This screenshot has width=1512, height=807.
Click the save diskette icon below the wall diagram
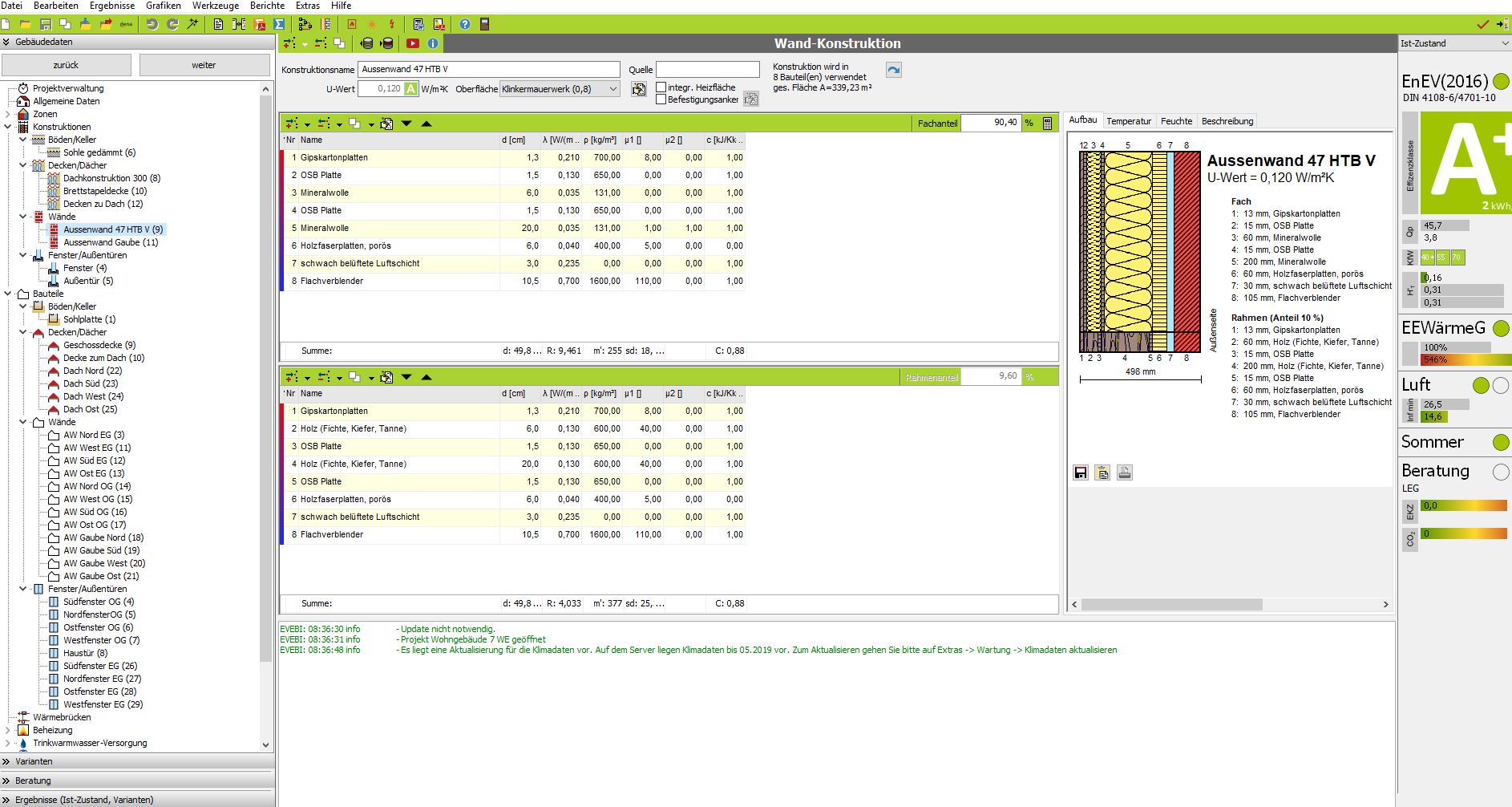1081,472
